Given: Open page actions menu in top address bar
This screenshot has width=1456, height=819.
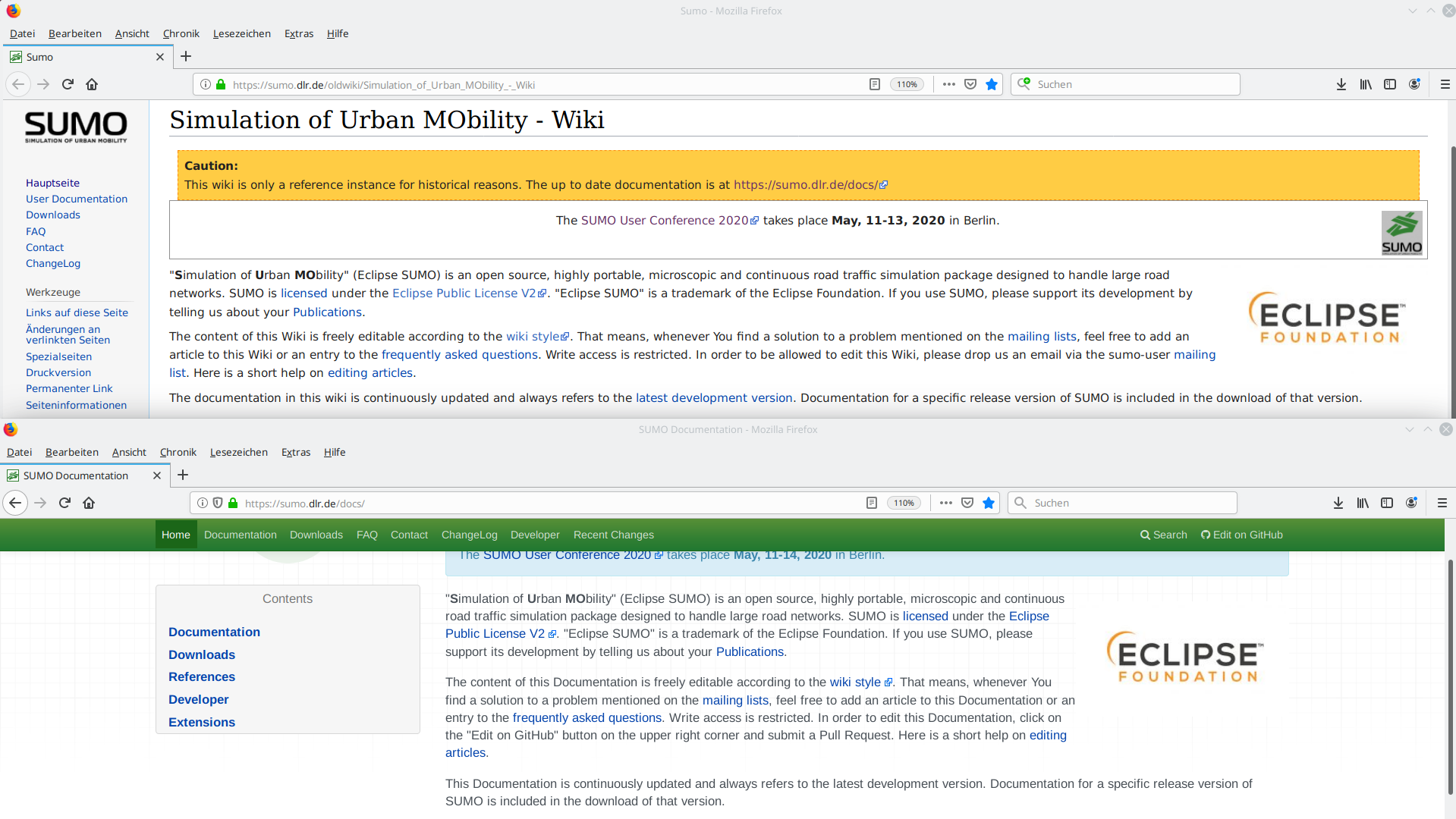Looking at the screenshot, I should tap(948, 84).
